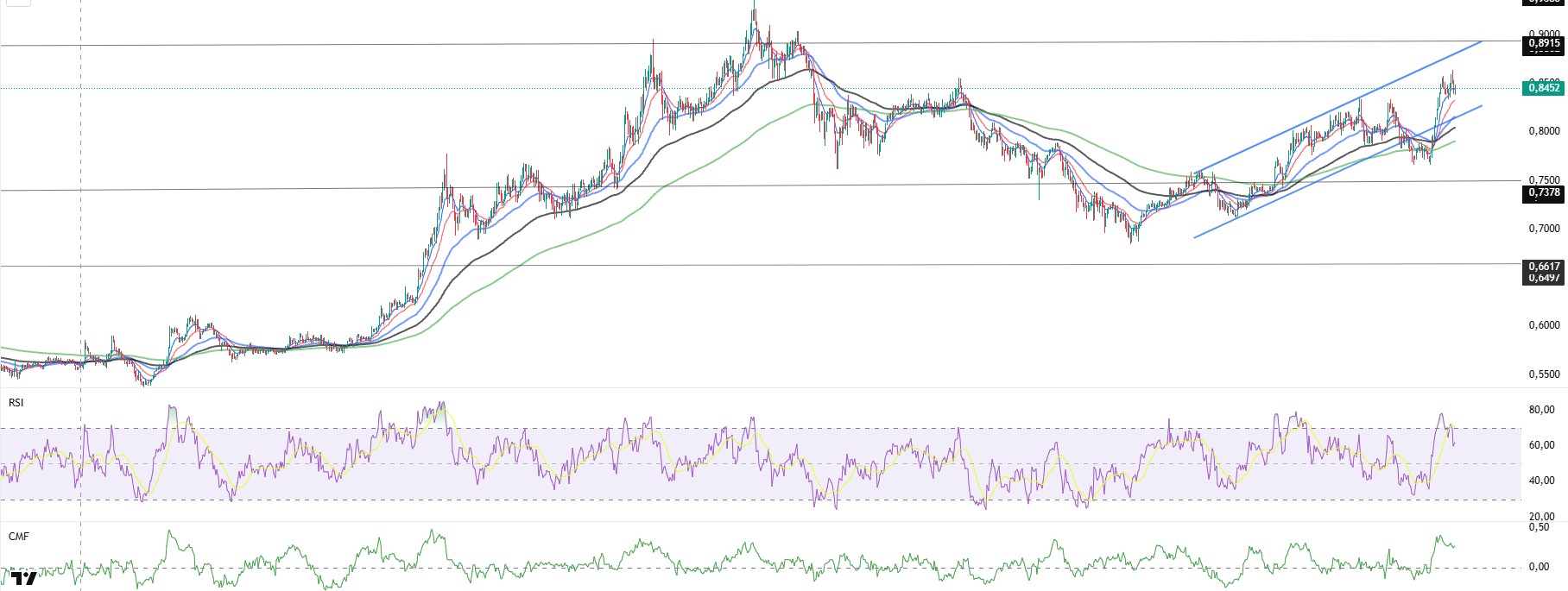The height and width of the screenshot is (591, 1568).
Task: Select the CMF indicator label
Action: click(x=18, y=537)
